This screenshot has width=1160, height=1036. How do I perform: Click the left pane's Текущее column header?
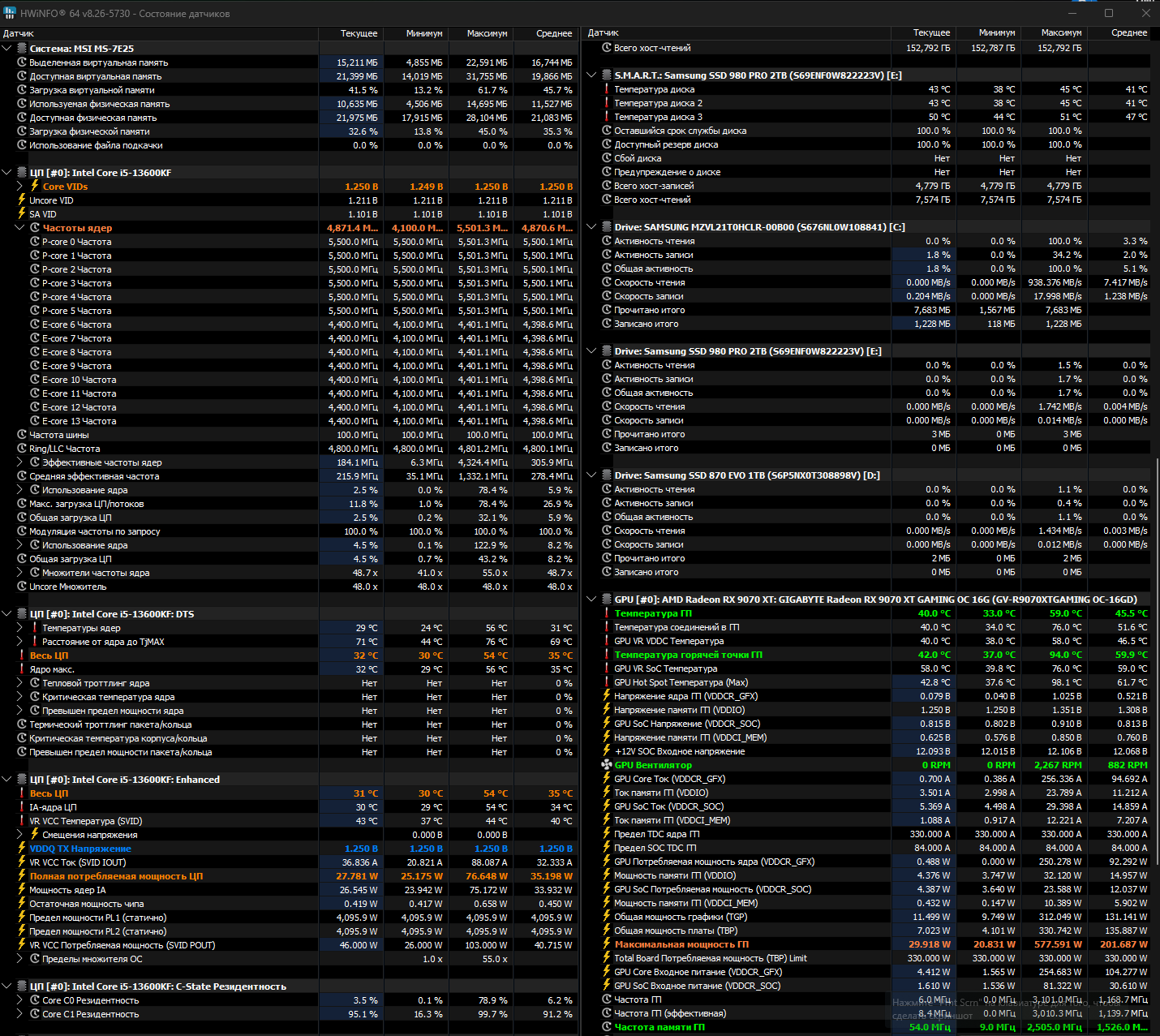click(350, 33)
